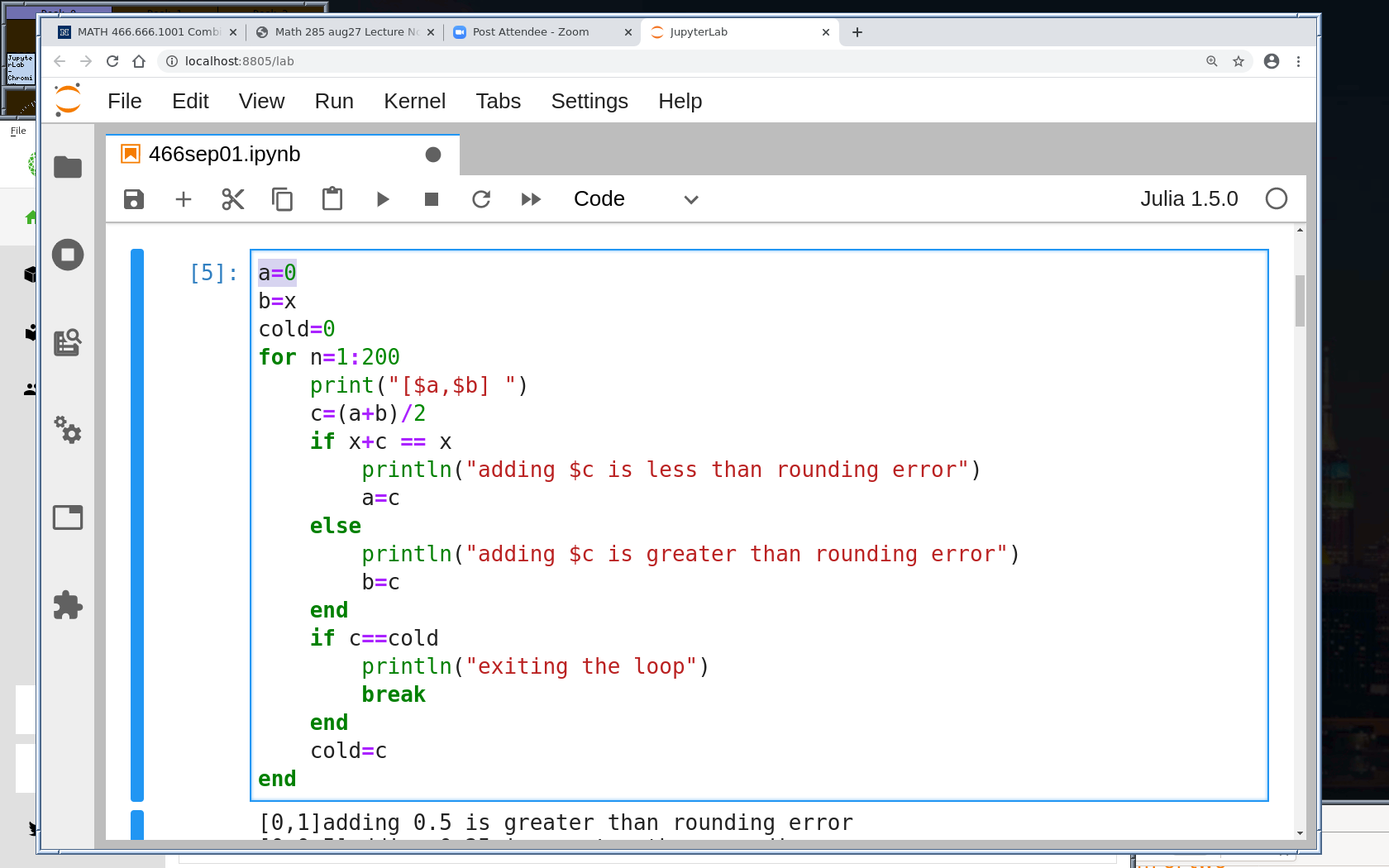Interrupt the kernel with stop button
Viewport: 1389px width, 868px height.
click(432, 199)
